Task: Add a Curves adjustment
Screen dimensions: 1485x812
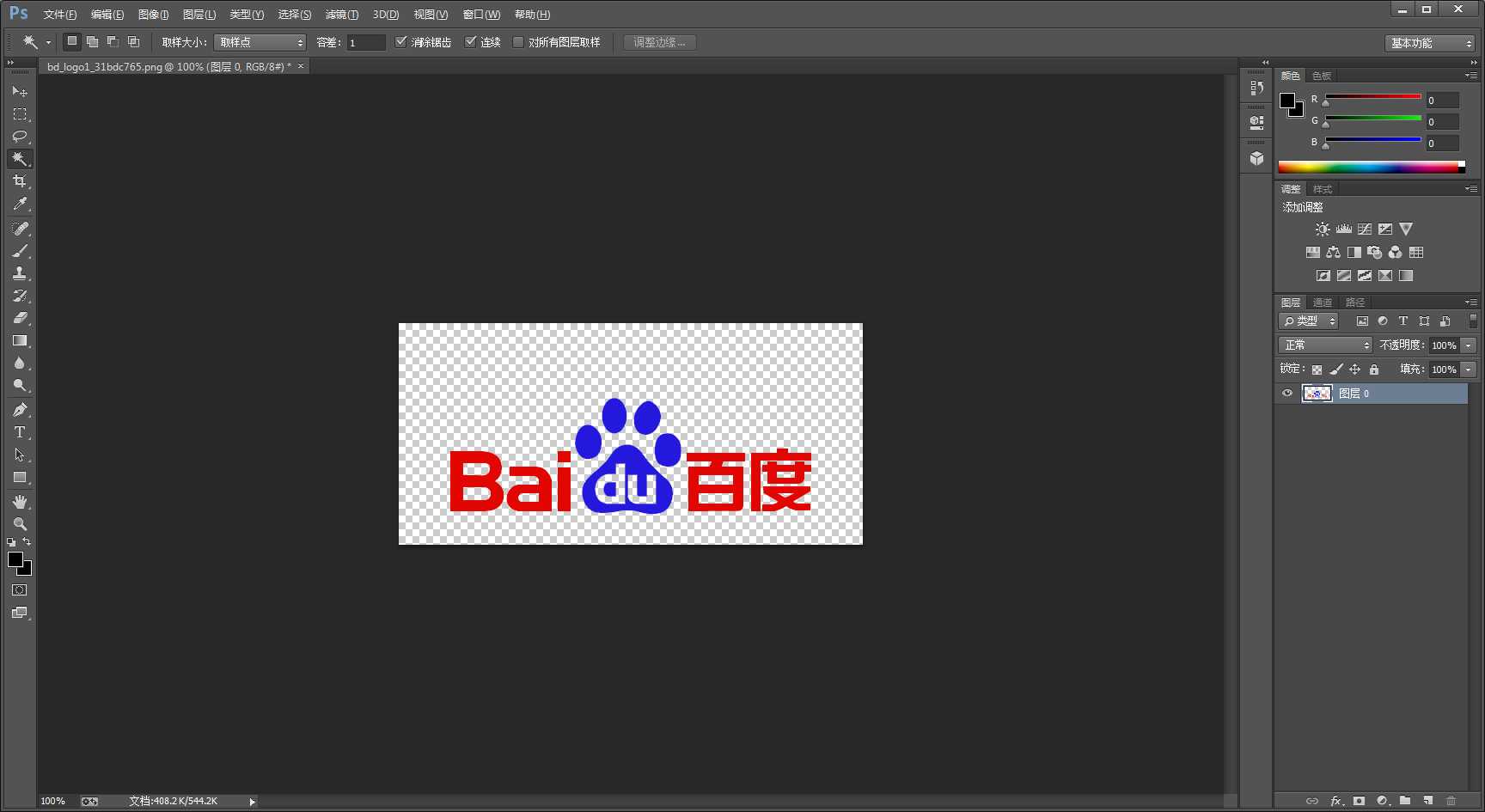Action: pyautogui.click(x=1364, y=229)
